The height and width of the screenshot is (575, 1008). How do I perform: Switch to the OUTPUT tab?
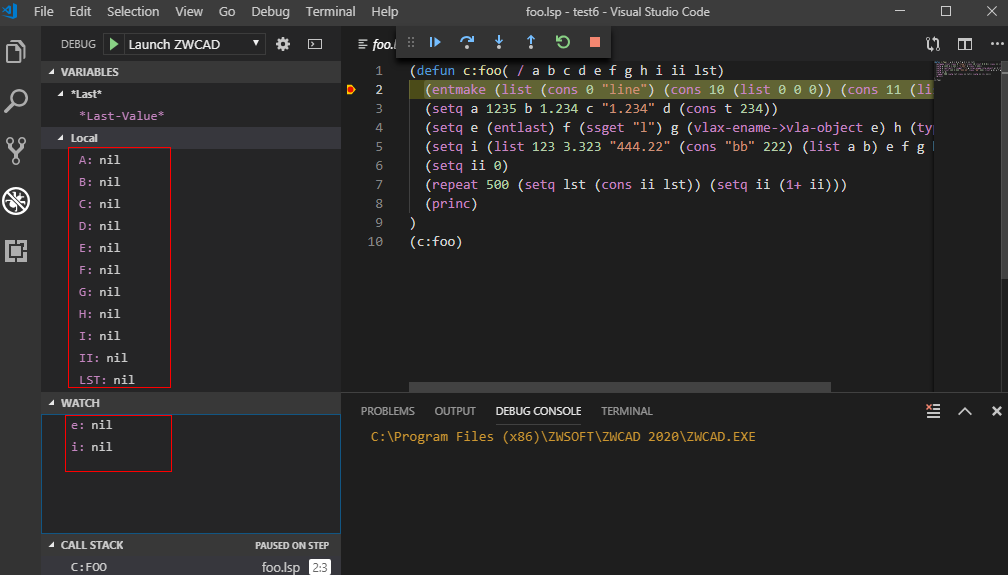click(x=455, y=411)
